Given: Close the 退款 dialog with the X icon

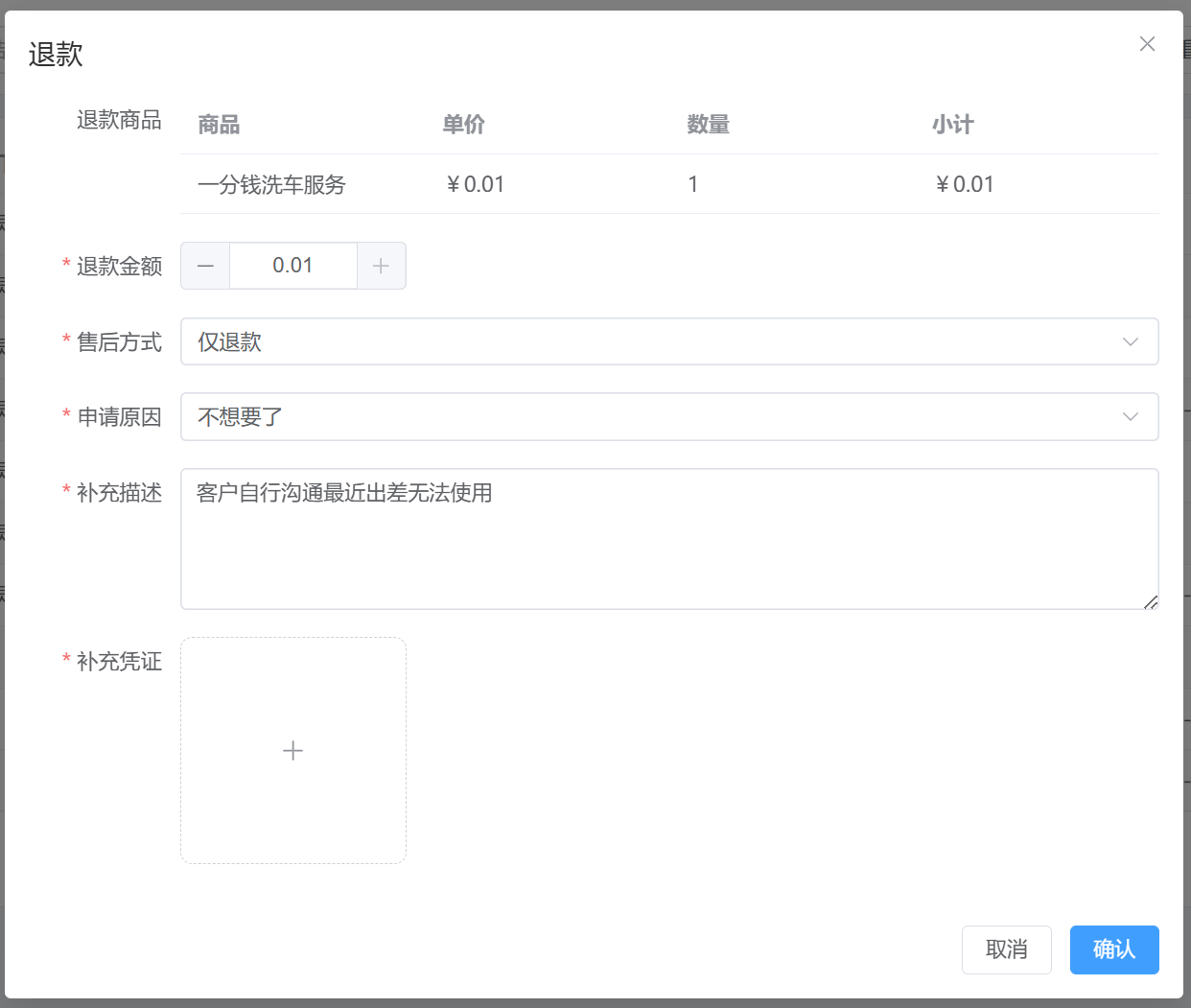Looking at the screenshot, I should 1147,44.
